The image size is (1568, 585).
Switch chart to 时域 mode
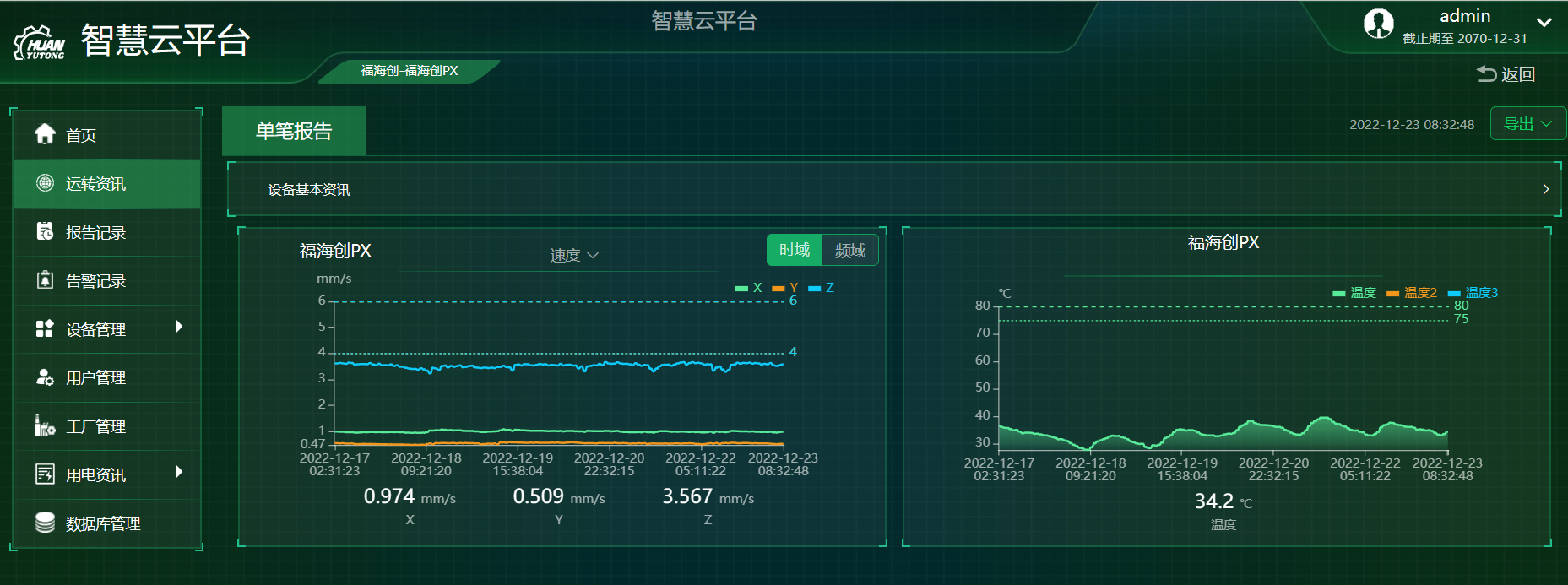794,250
